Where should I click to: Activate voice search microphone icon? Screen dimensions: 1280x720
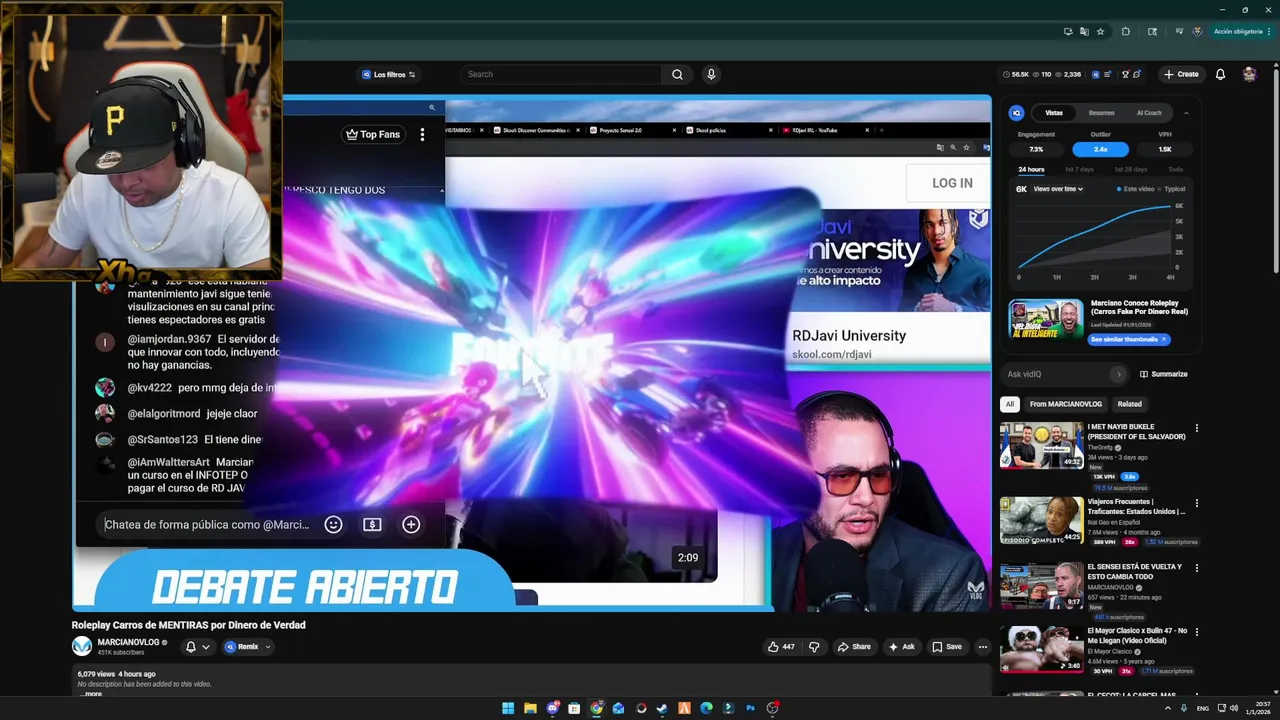pyautogui.click(x=711, y=74)
